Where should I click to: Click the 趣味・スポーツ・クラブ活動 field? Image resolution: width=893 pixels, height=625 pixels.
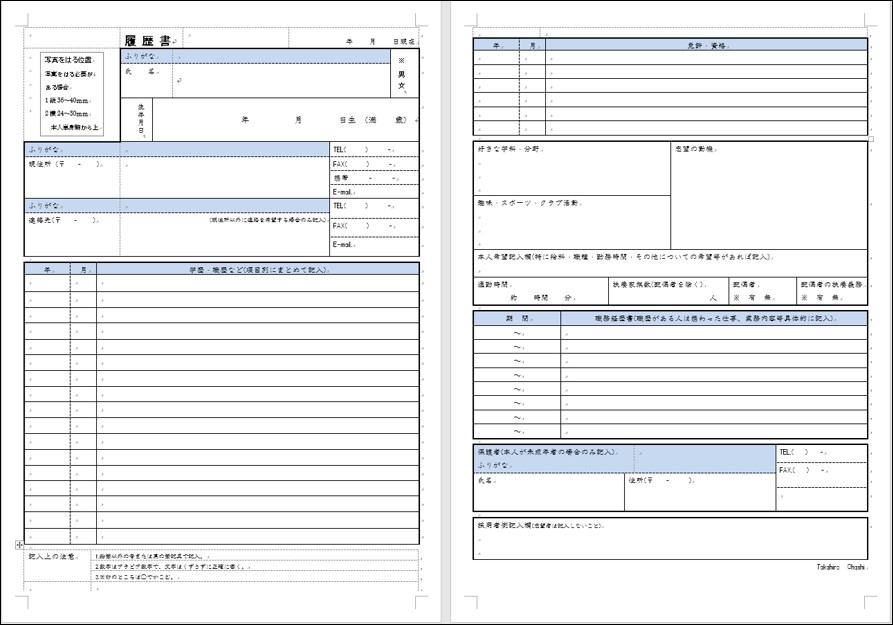click(571, 222)
